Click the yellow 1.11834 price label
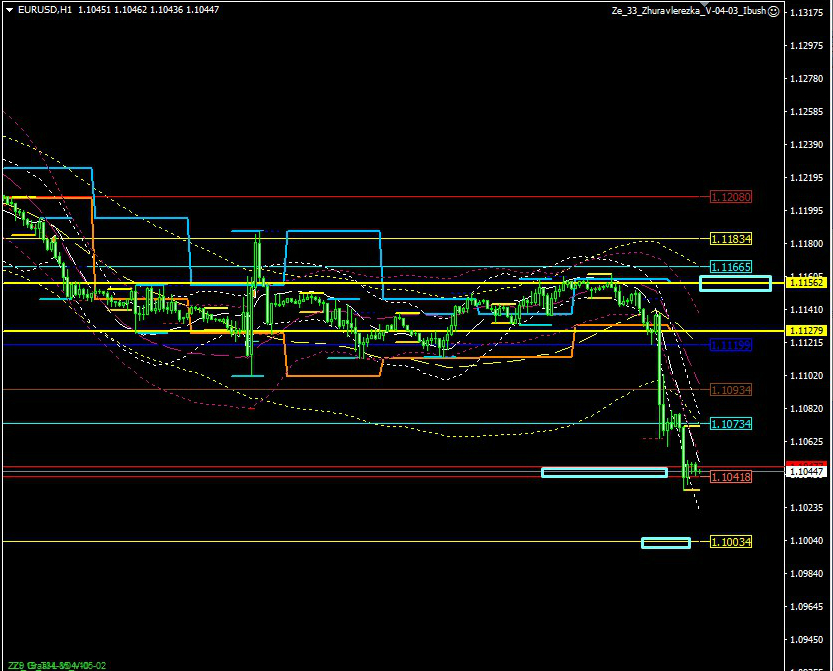This screenshot has width=833, height=671. tap(730, 239)
